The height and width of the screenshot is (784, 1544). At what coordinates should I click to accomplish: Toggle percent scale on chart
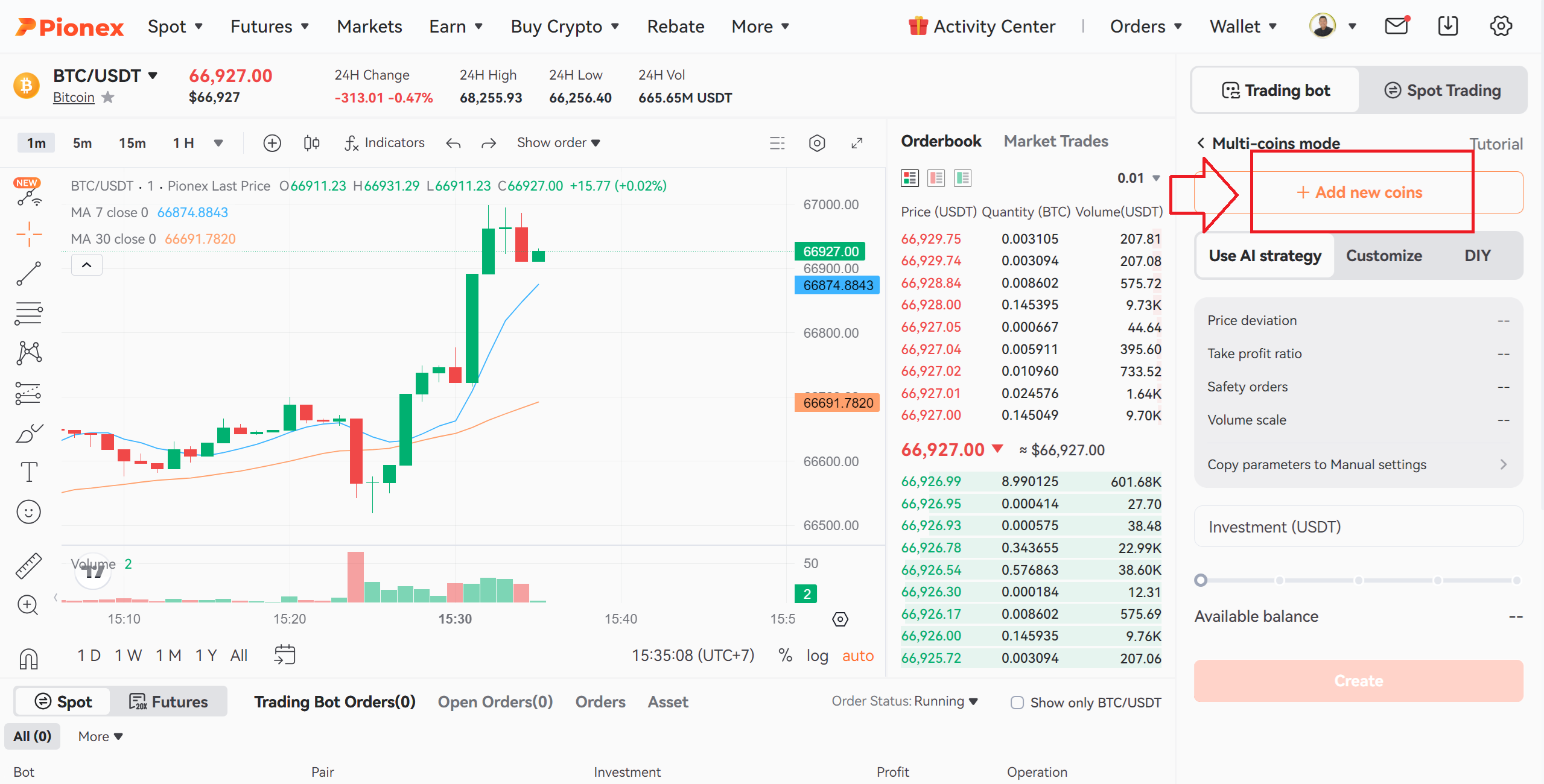[x=785, y=656]
